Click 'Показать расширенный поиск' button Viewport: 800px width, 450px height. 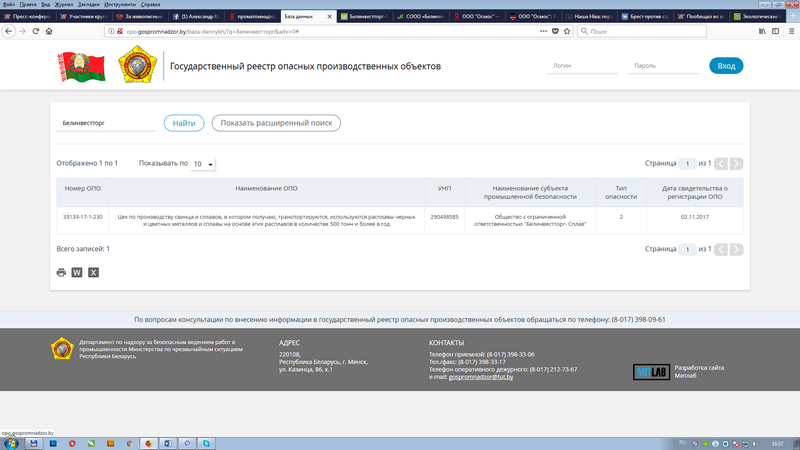(x=276, y=123)
